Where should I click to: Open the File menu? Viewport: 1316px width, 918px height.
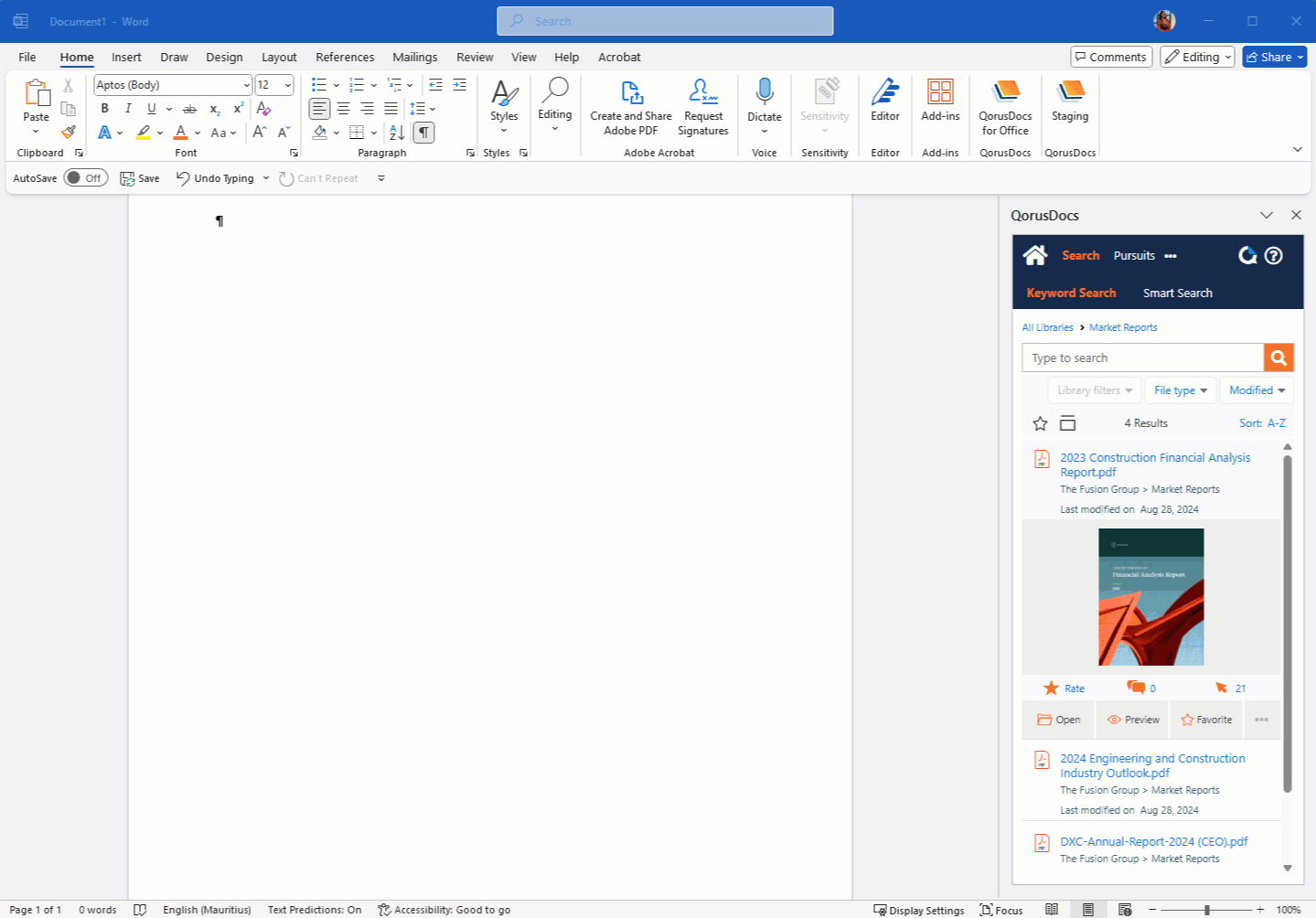pos(27,57)
